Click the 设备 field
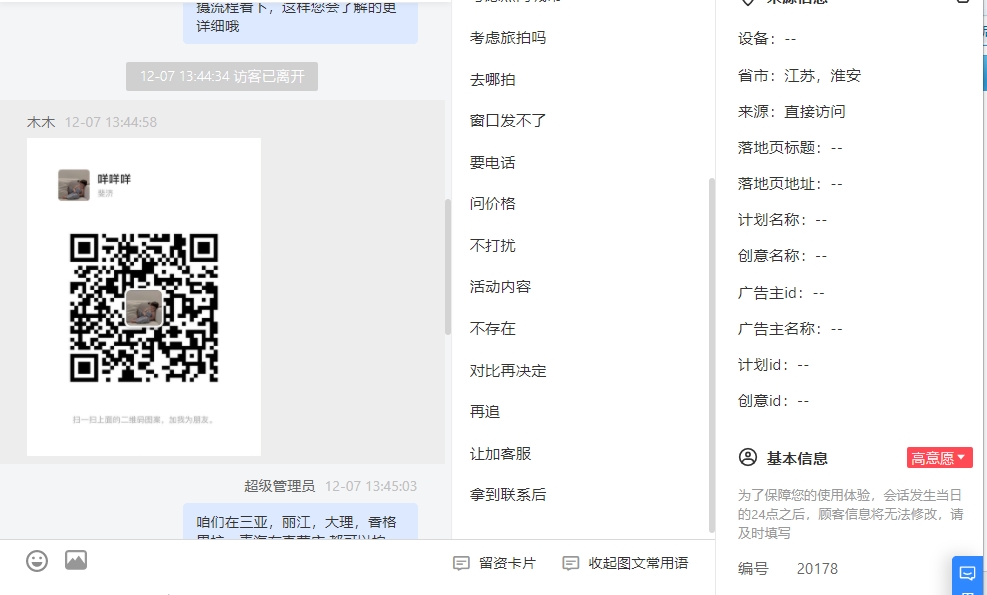 click(767, 38)
